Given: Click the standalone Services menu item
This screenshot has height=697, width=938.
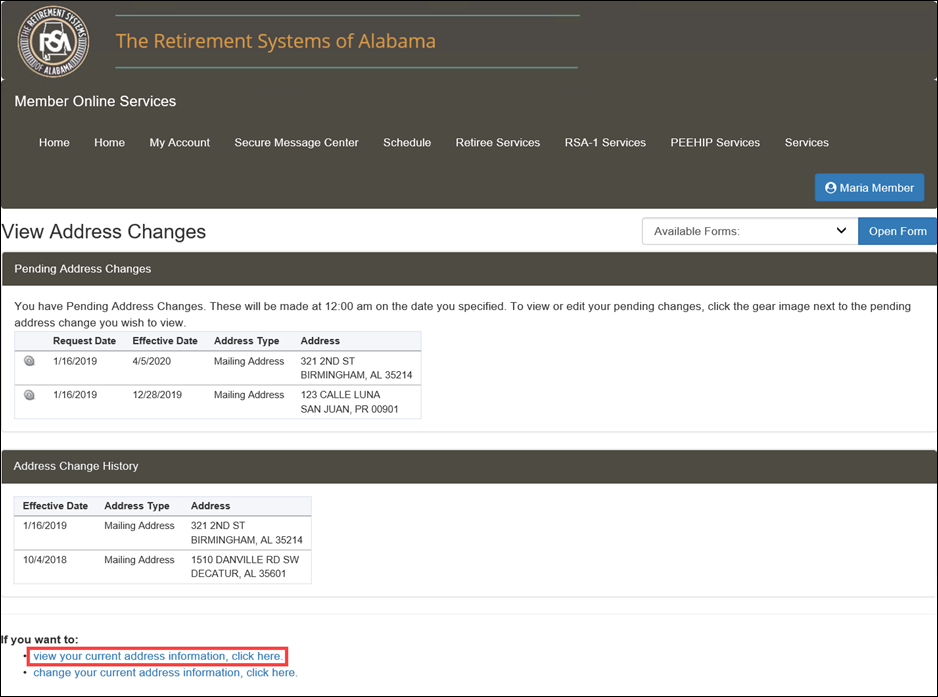Looking at the screenshot, I should (x=806, y=143).
